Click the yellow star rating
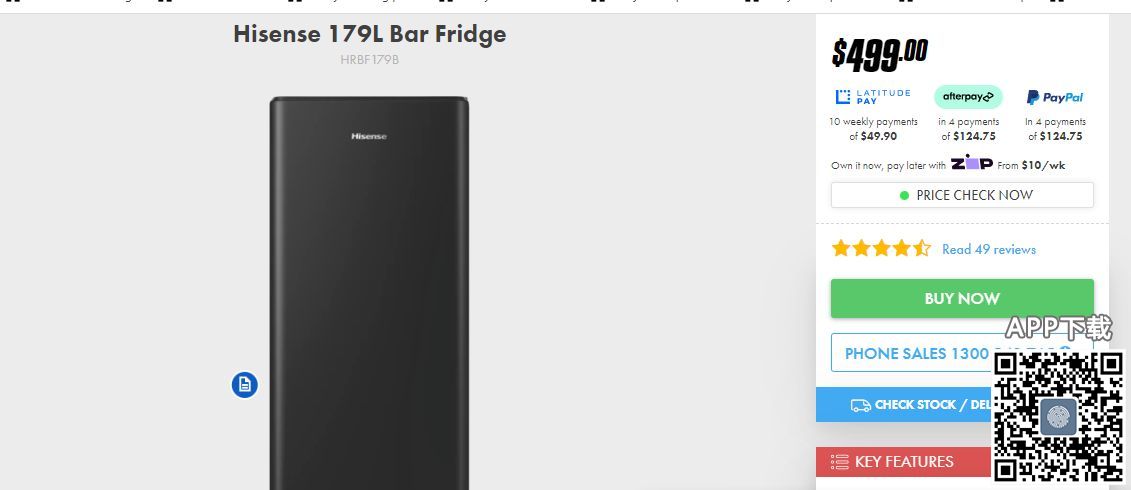Viewport: 1131px width, 490px height. tap(881, 249)
